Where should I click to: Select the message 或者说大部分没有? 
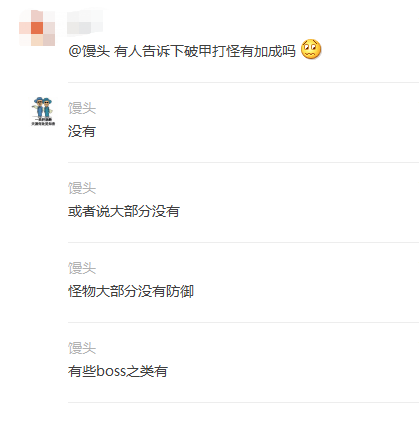pos(124,211)
